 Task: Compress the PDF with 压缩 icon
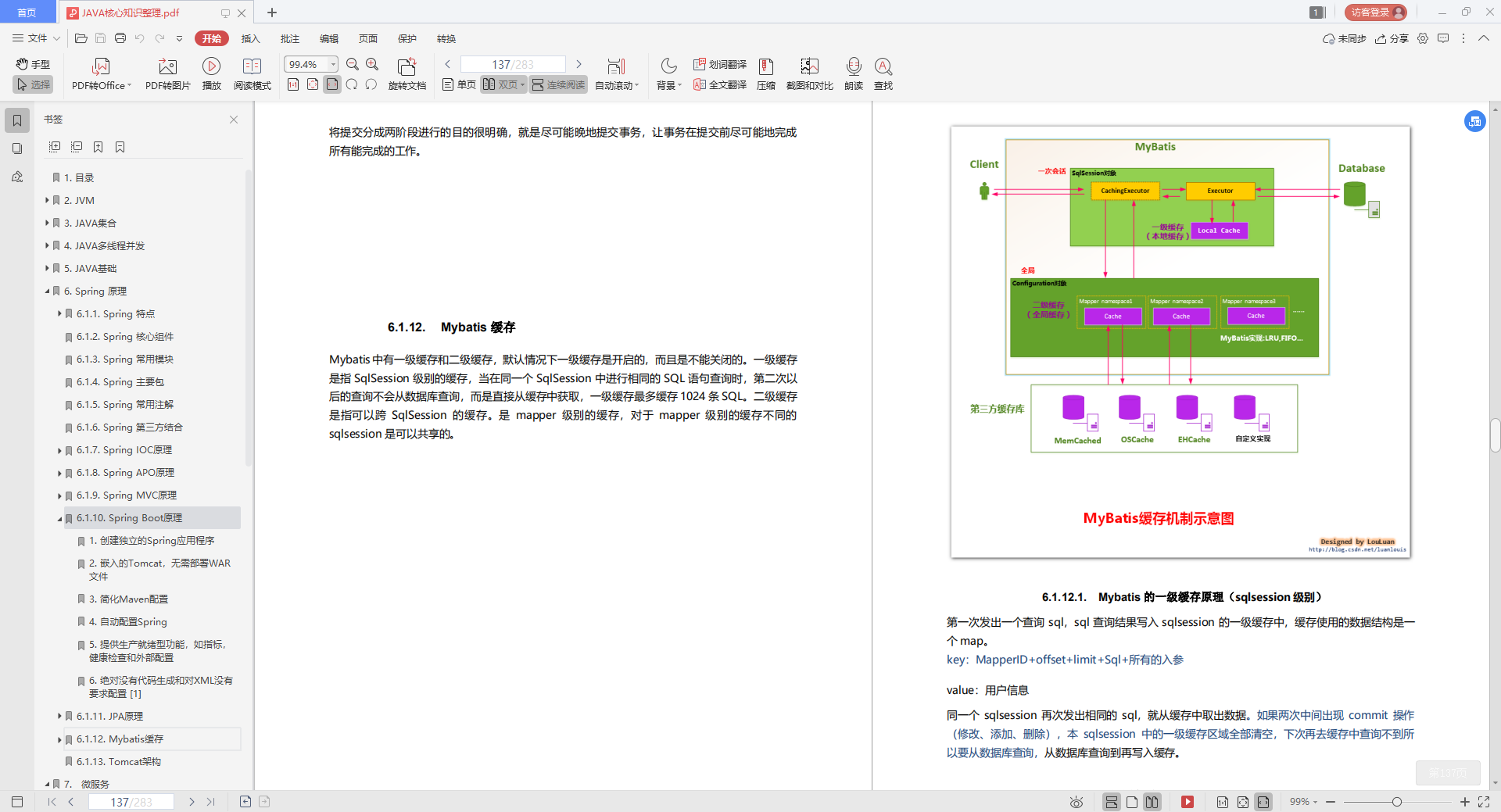click(x=765, y=73)
